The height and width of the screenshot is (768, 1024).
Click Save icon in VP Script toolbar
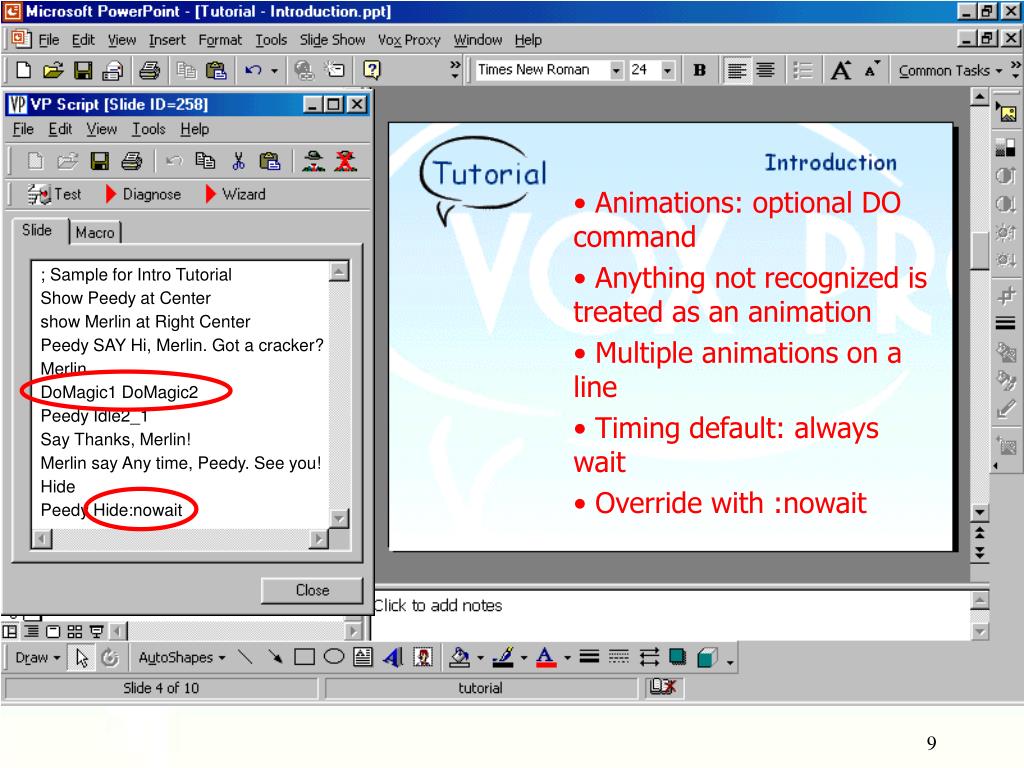click(99, 161)
